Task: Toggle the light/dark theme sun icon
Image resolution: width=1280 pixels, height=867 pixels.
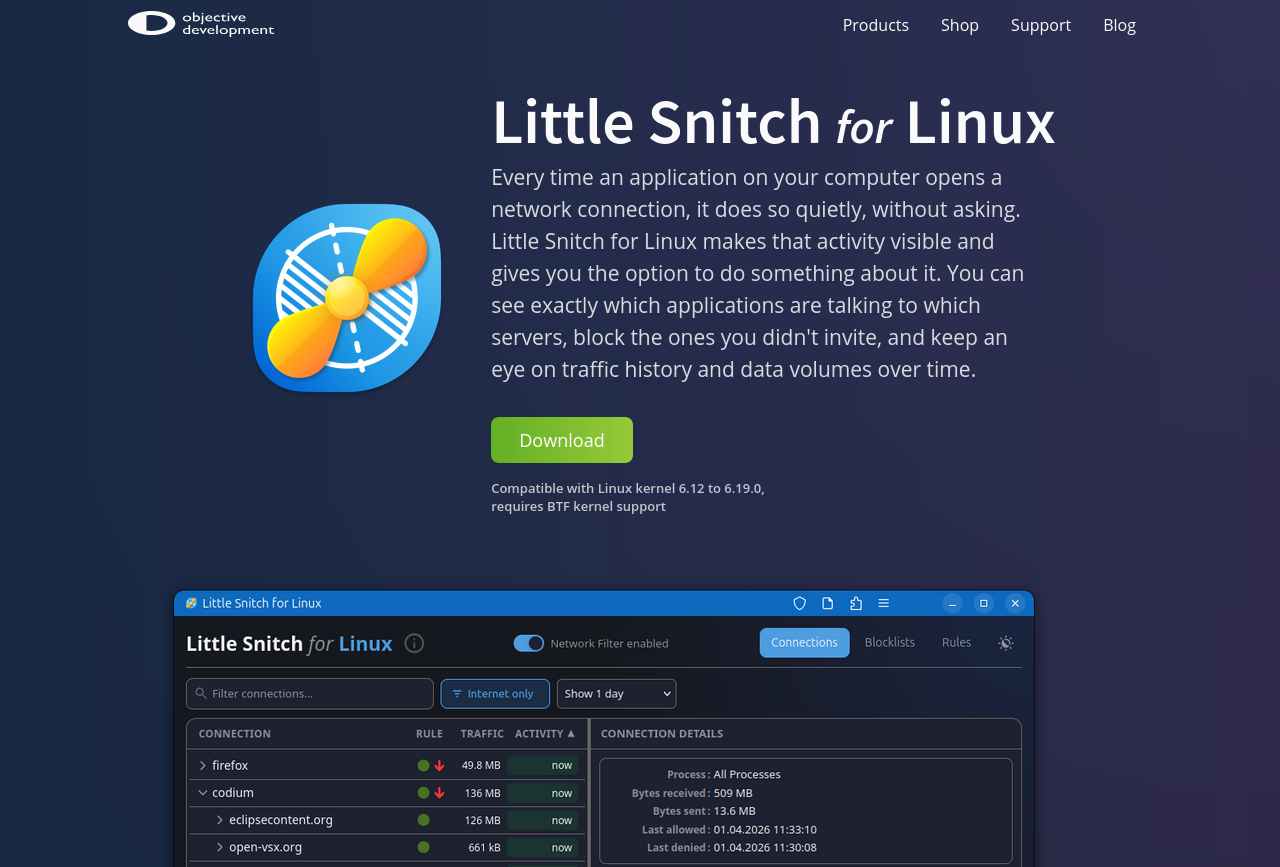Action: click(1005, 643)
